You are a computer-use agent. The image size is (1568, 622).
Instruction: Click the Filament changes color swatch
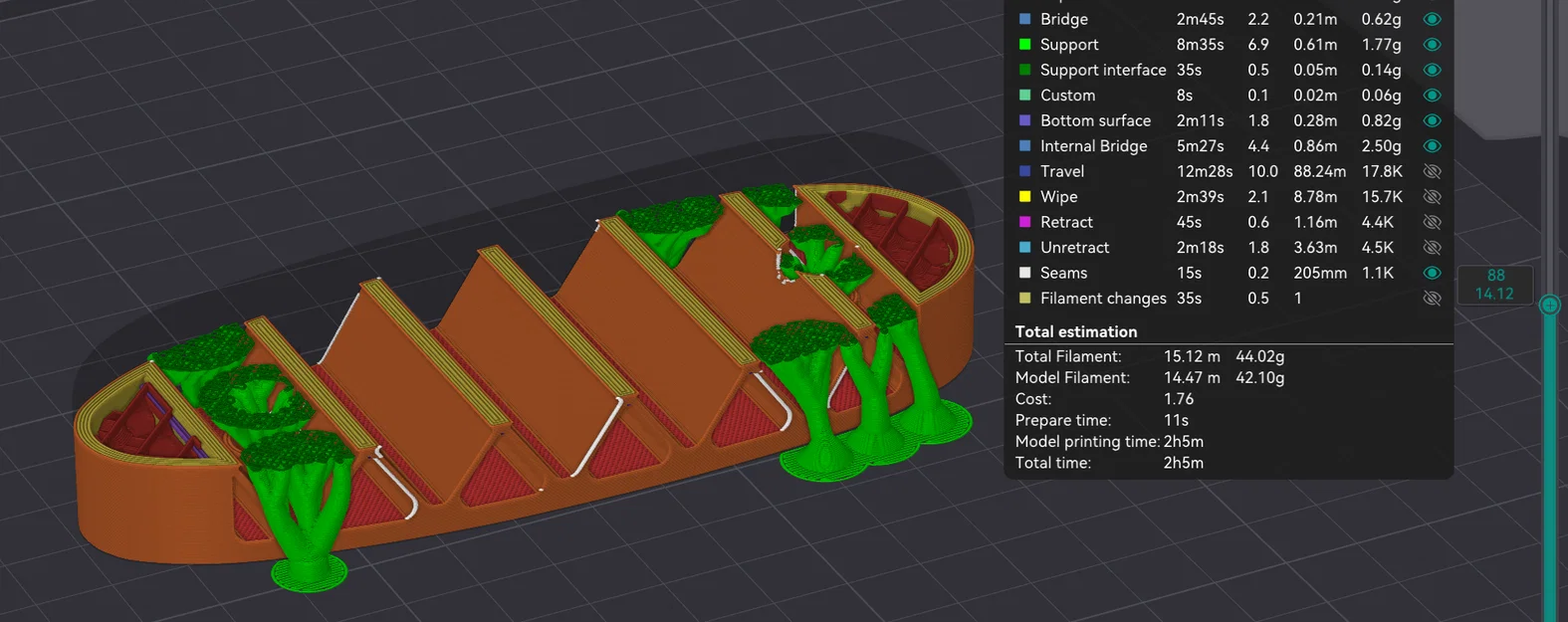1024,299
